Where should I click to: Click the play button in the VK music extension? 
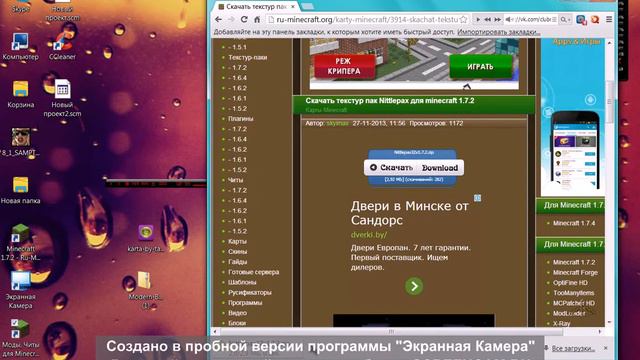[x=478, y=19]
